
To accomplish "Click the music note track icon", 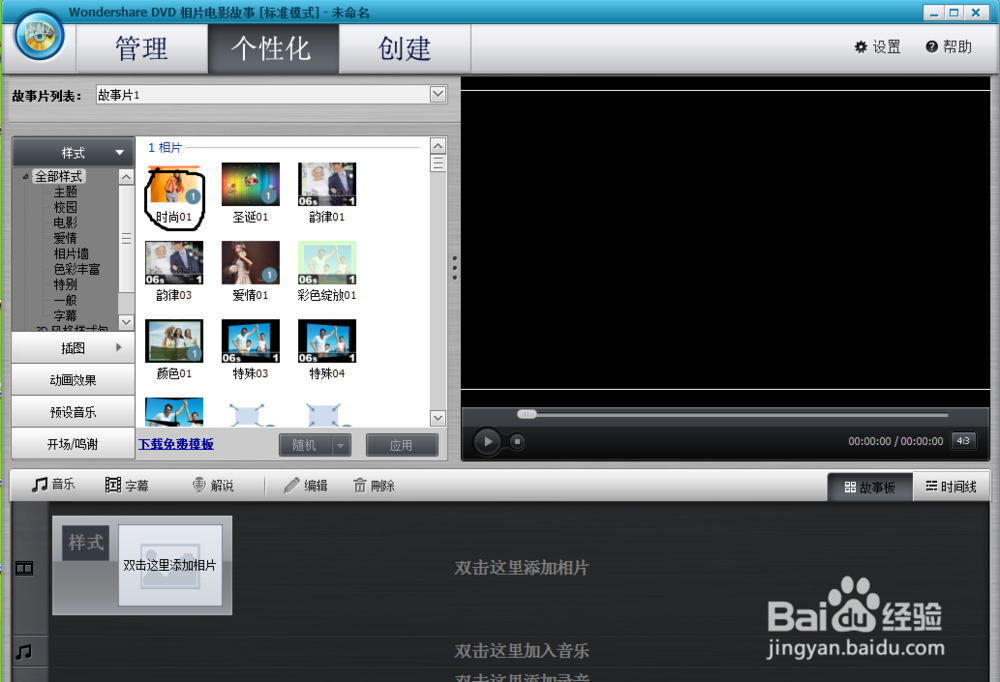I will click(24, 651).
